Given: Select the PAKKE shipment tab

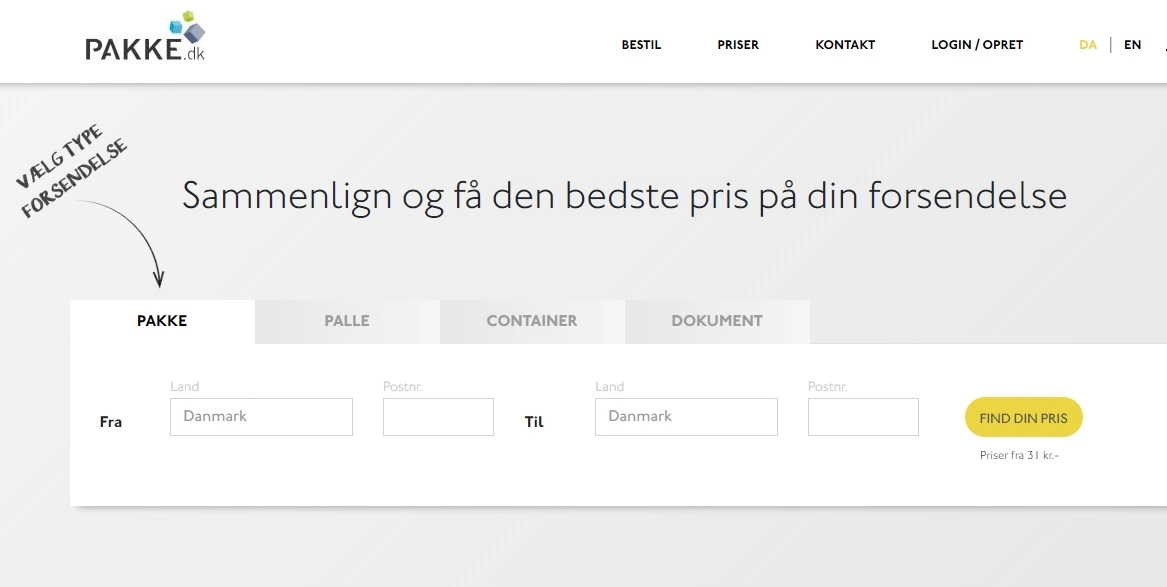Looking at the screenshot, I should click(162, 321).
